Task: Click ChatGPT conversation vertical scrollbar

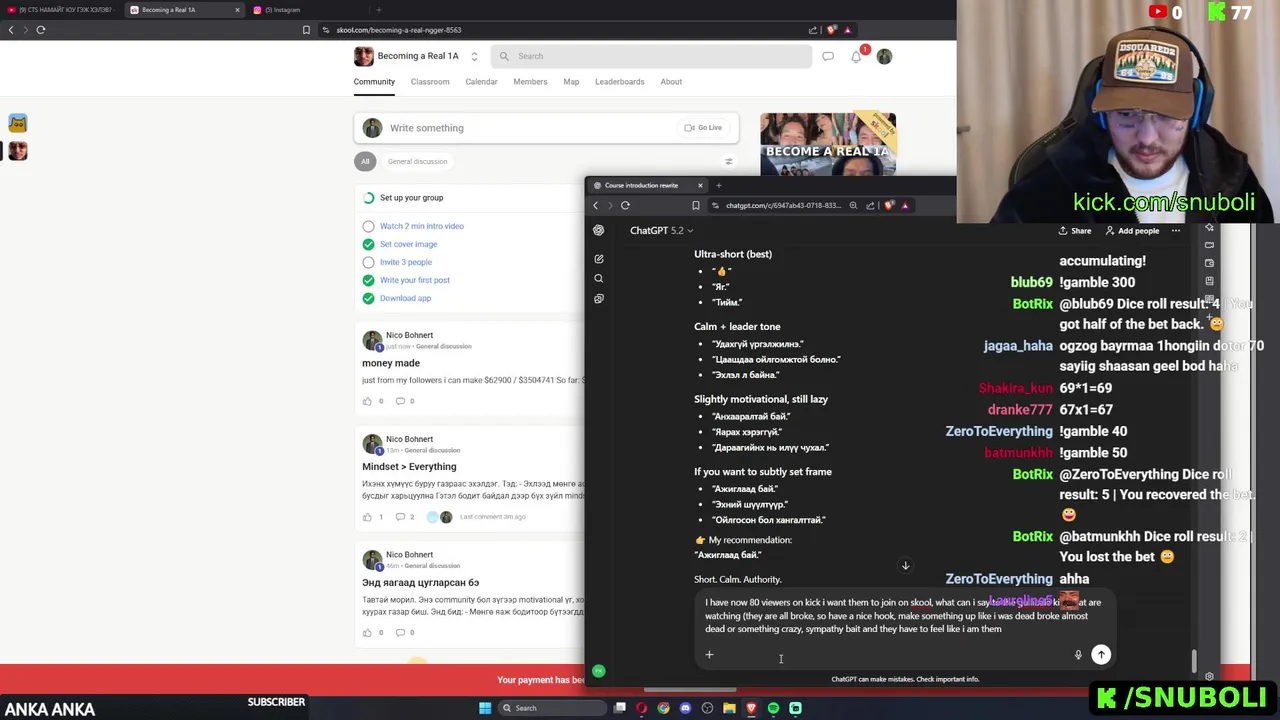Action: coord(1193,660)
